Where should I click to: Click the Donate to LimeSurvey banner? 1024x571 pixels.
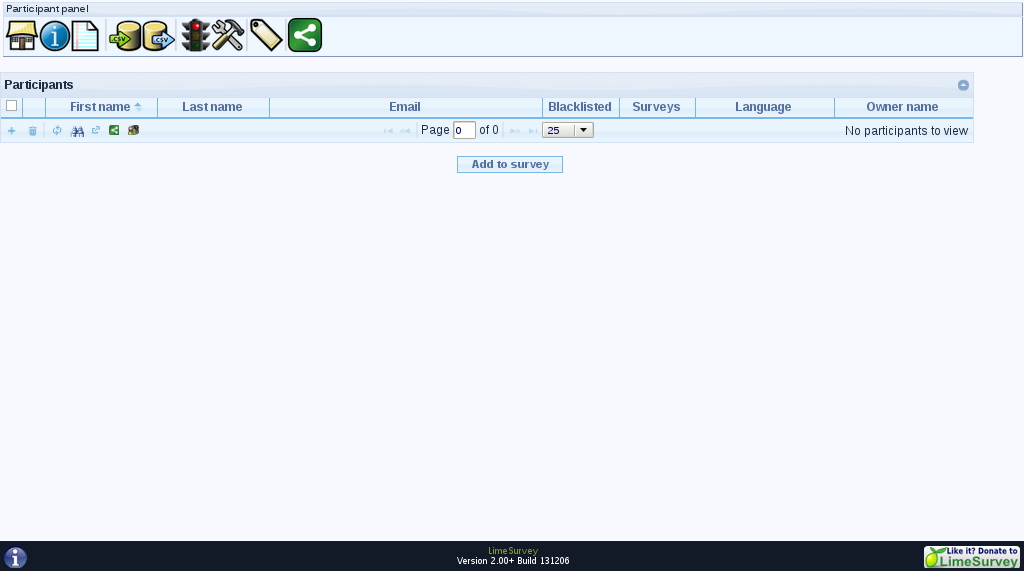coord(972,557)
